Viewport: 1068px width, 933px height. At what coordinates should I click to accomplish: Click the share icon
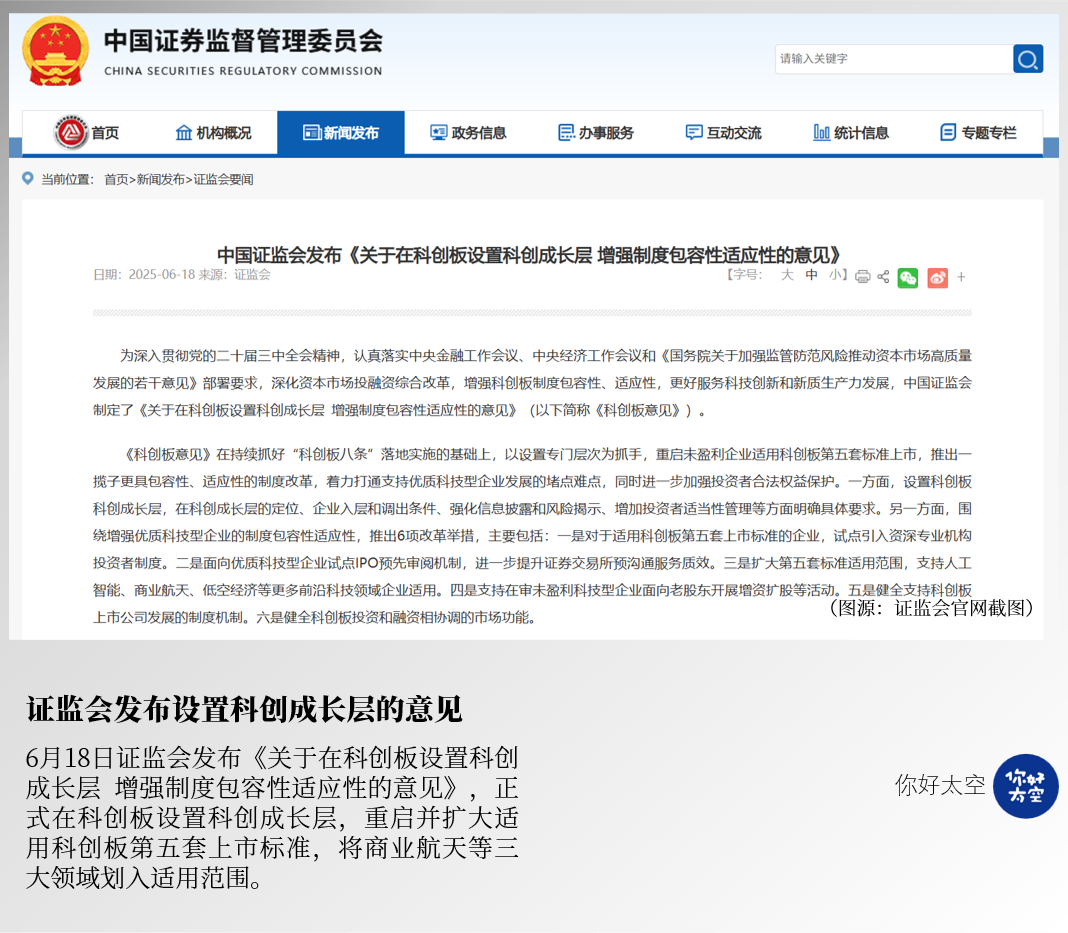[x=883, y=277]
